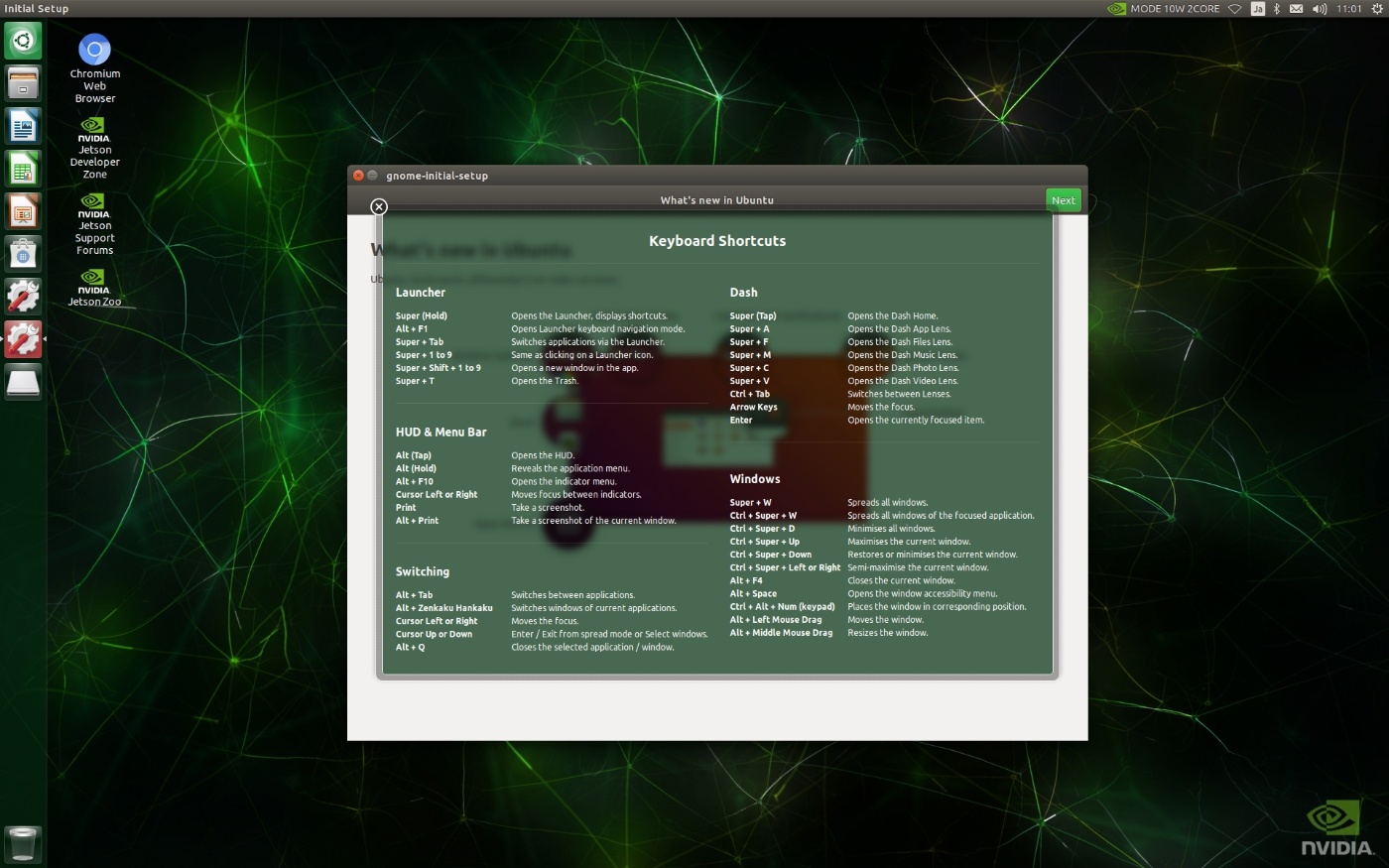Open the Chromium Web Browser desktop icon

(x=94, y=68)
